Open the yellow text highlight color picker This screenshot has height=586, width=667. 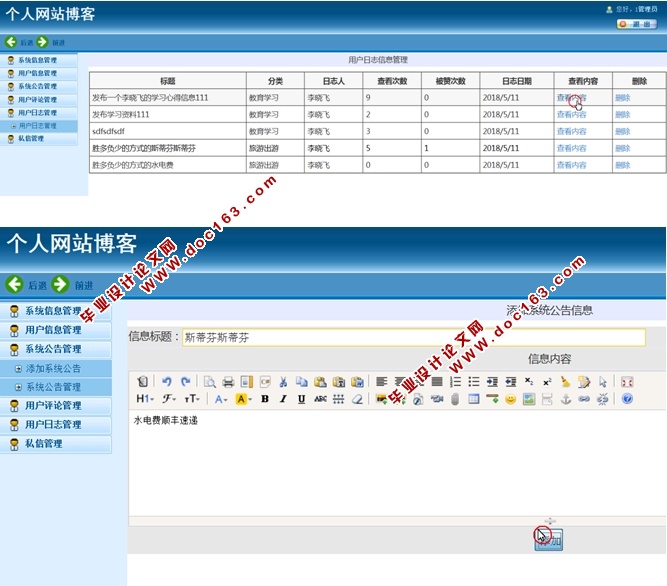(x=243, y=399)
